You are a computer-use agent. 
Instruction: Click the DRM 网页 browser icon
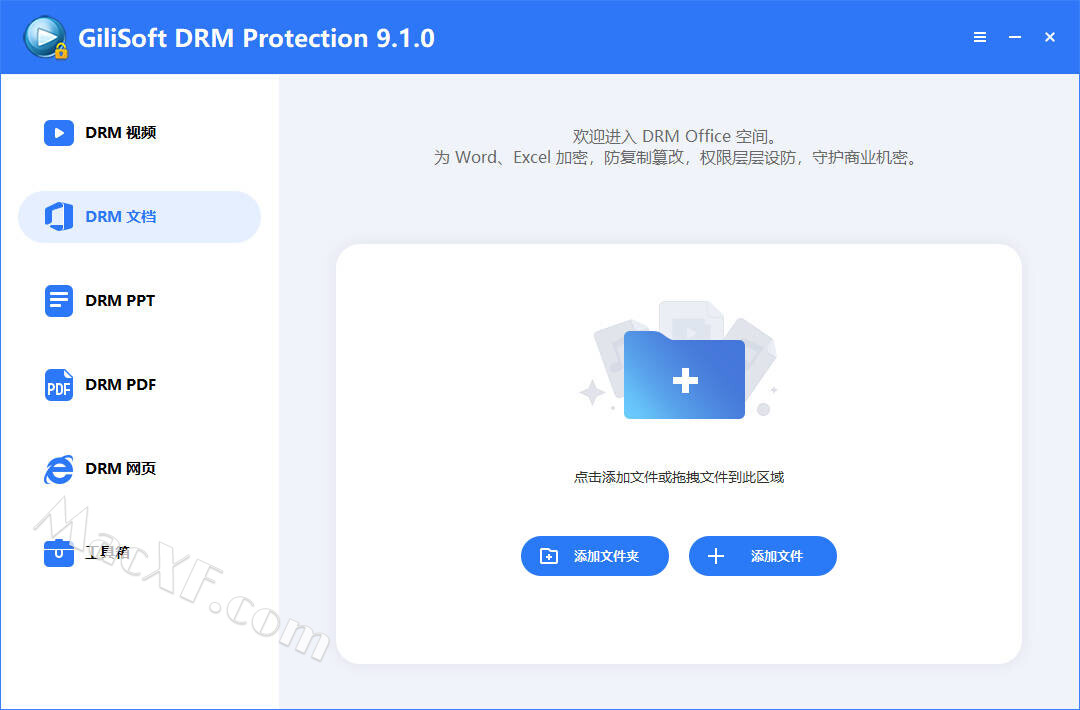coord(59,470)
